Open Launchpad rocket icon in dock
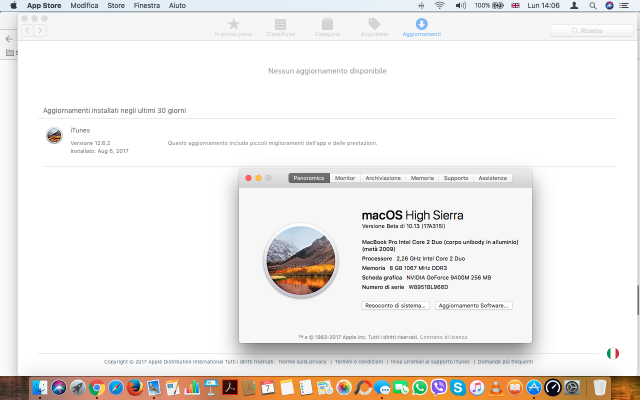This screenshot has width=640, height=400. 78,387
